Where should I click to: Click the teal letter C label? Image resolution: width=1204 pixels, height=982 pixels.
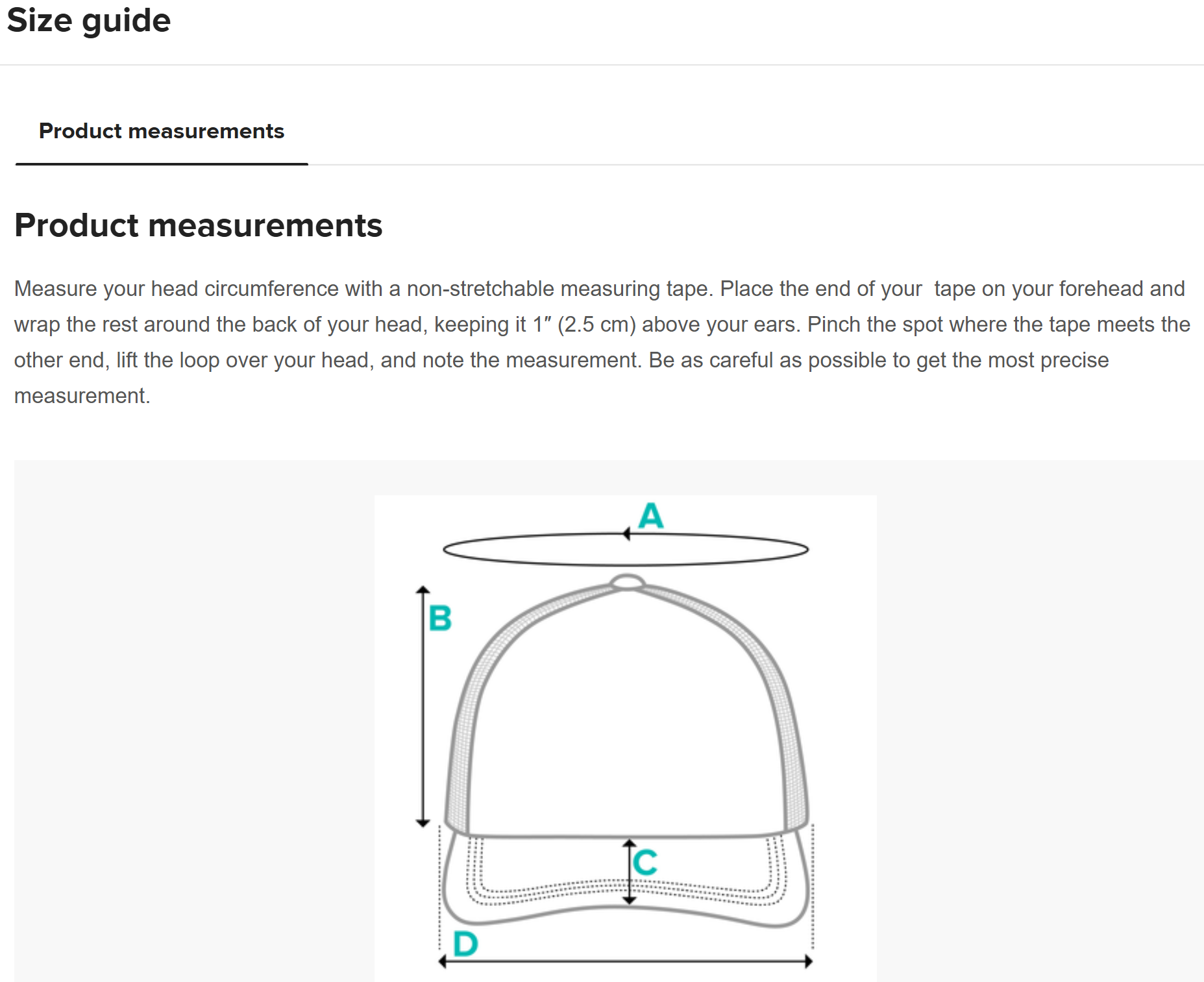[x=646, y=863]
